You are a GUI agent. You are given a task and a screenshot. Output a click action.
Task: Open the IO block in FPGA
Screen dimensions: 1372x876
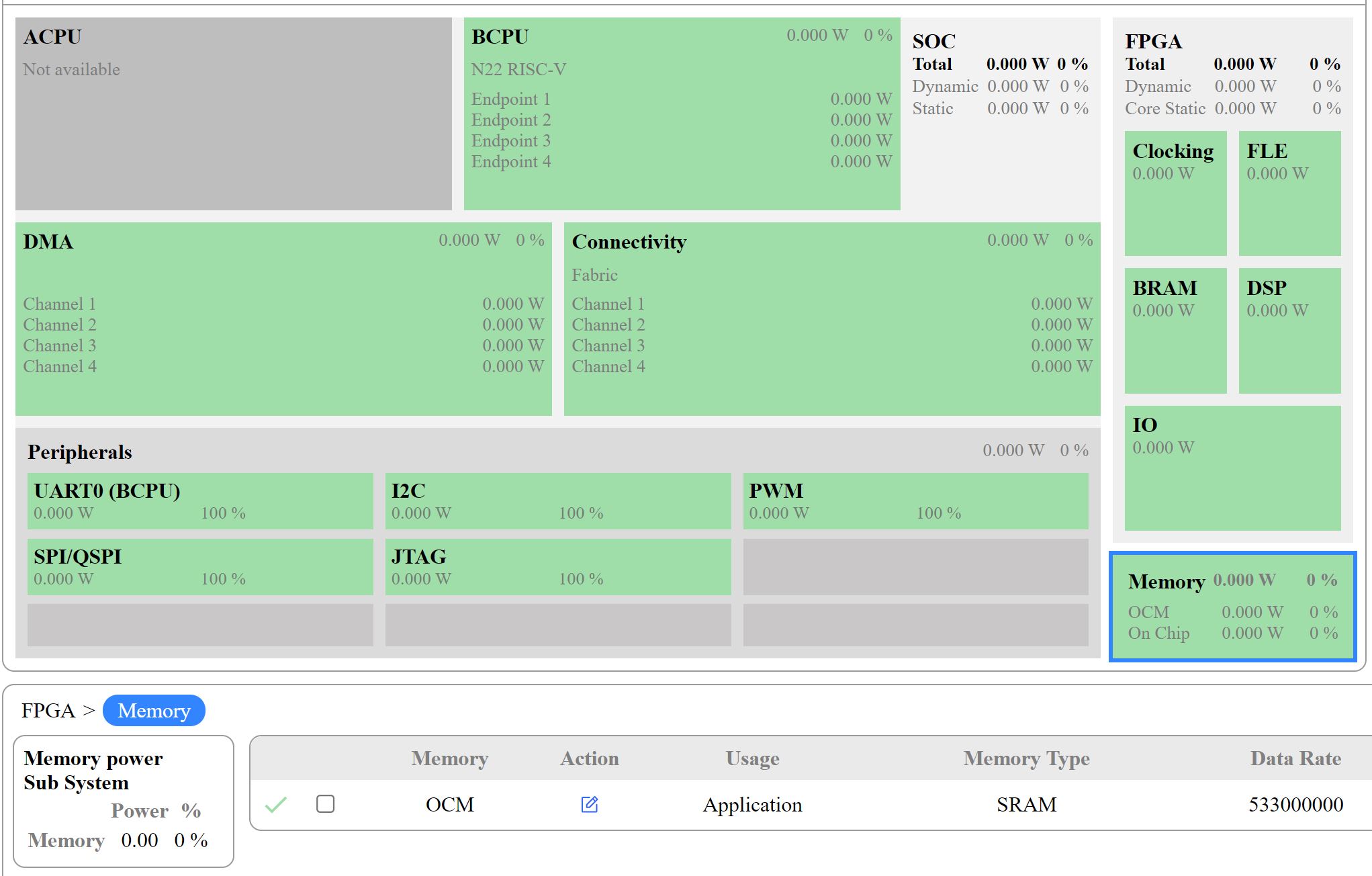1232,468
